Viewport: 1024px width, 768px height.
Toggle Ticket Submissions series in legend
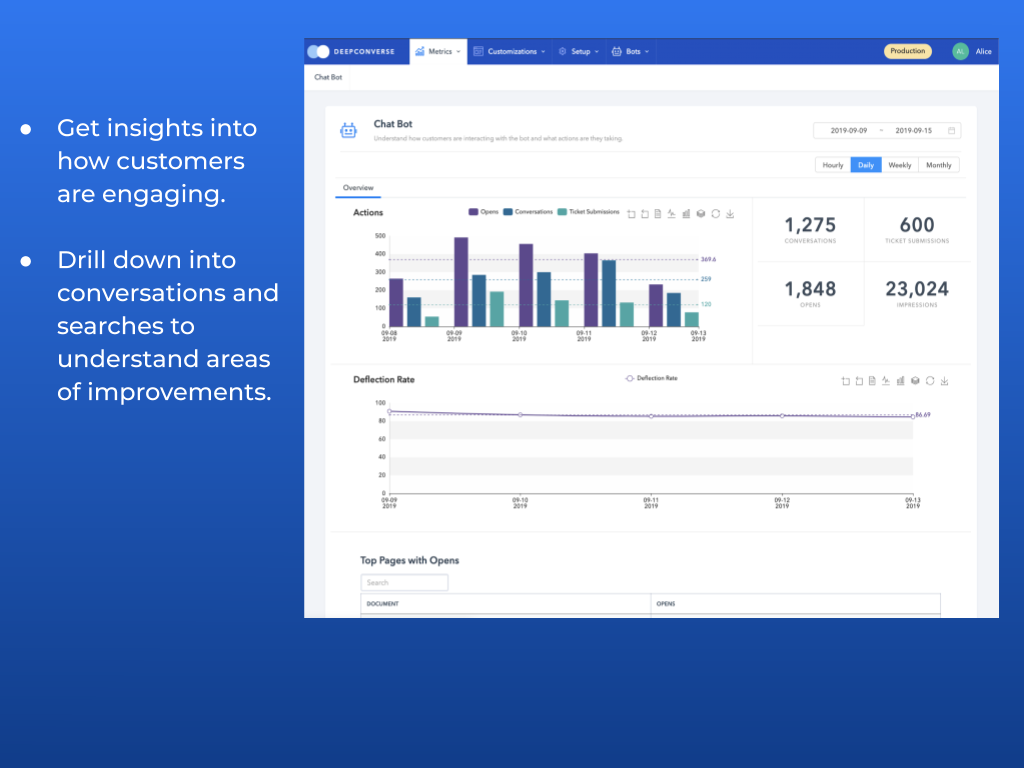point(588,212)
